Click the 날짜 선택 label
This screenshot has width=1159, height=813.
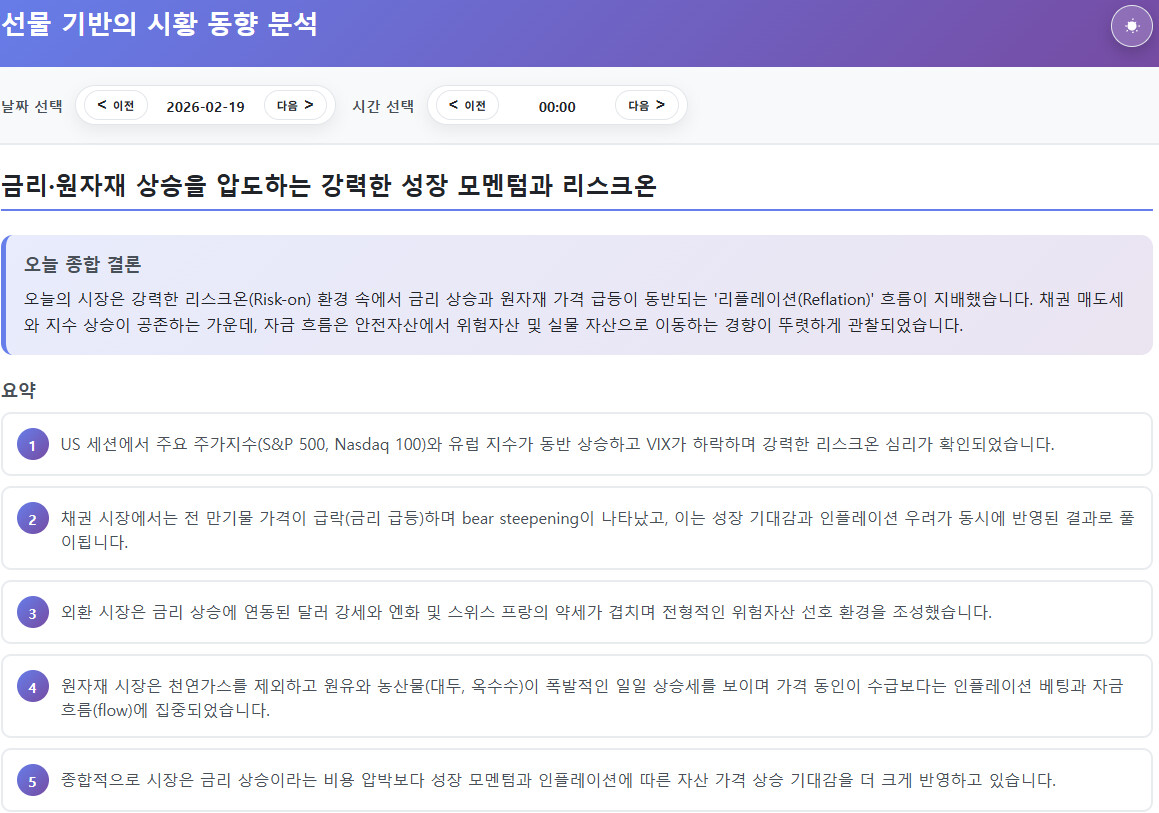(x=32, y=106)
